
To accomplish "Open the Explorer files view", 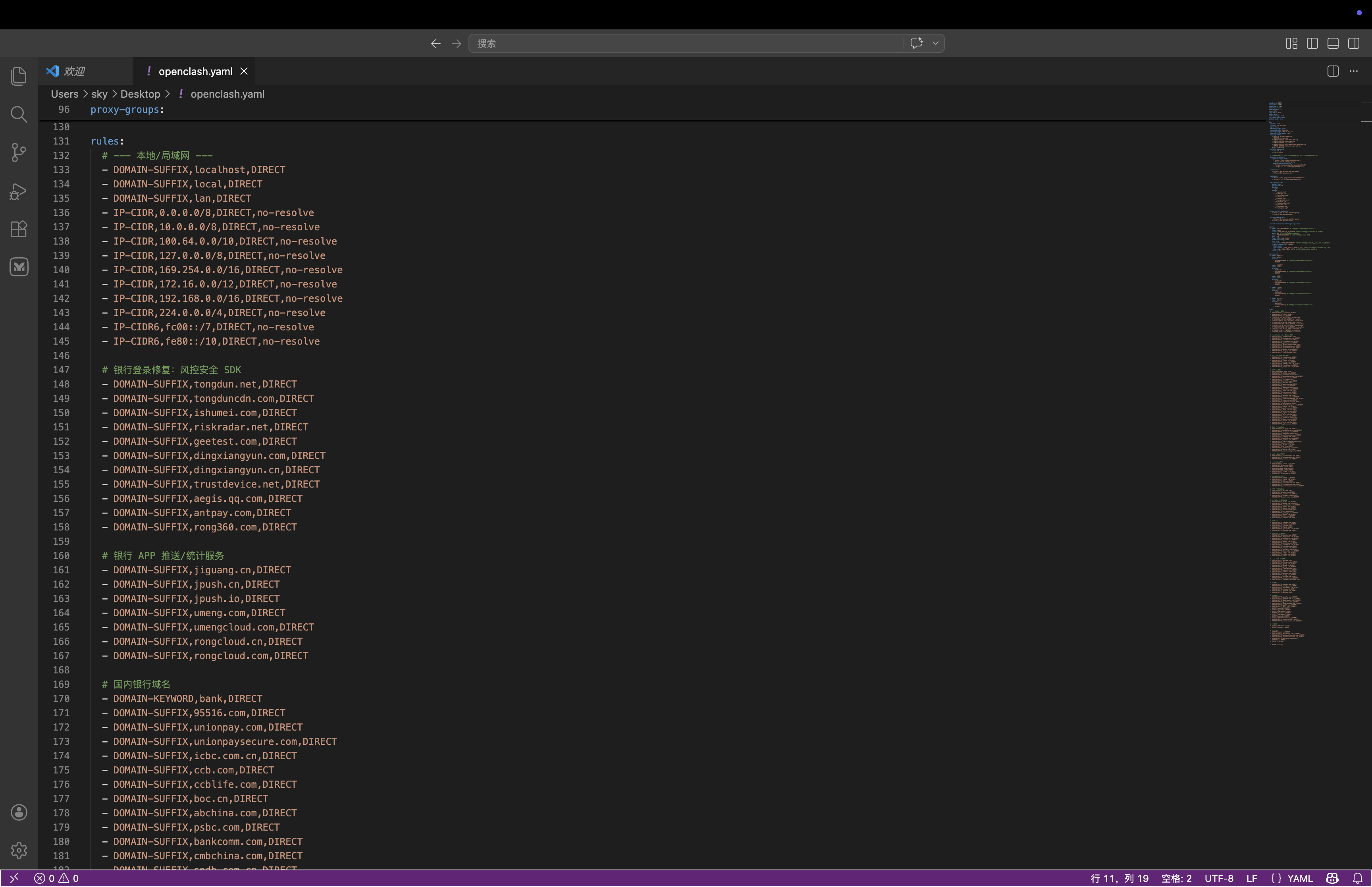I will [x=18, y=76].
